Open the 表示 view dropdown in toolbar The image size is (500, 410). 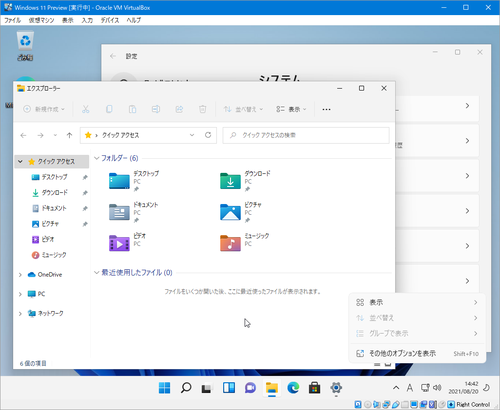[291, 109]
